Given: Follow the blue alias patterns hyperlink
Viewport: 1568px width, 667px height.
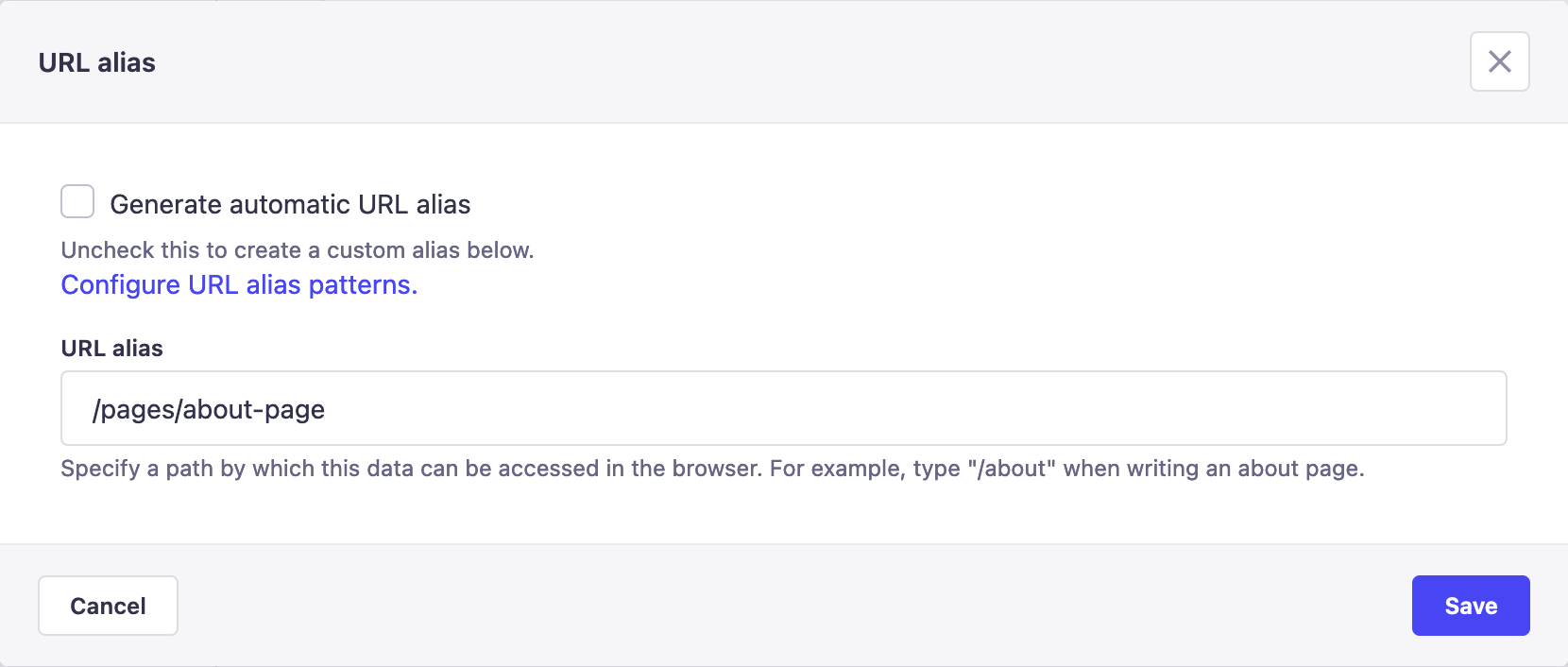Looking at the screenshot, I should click(239, 284).
